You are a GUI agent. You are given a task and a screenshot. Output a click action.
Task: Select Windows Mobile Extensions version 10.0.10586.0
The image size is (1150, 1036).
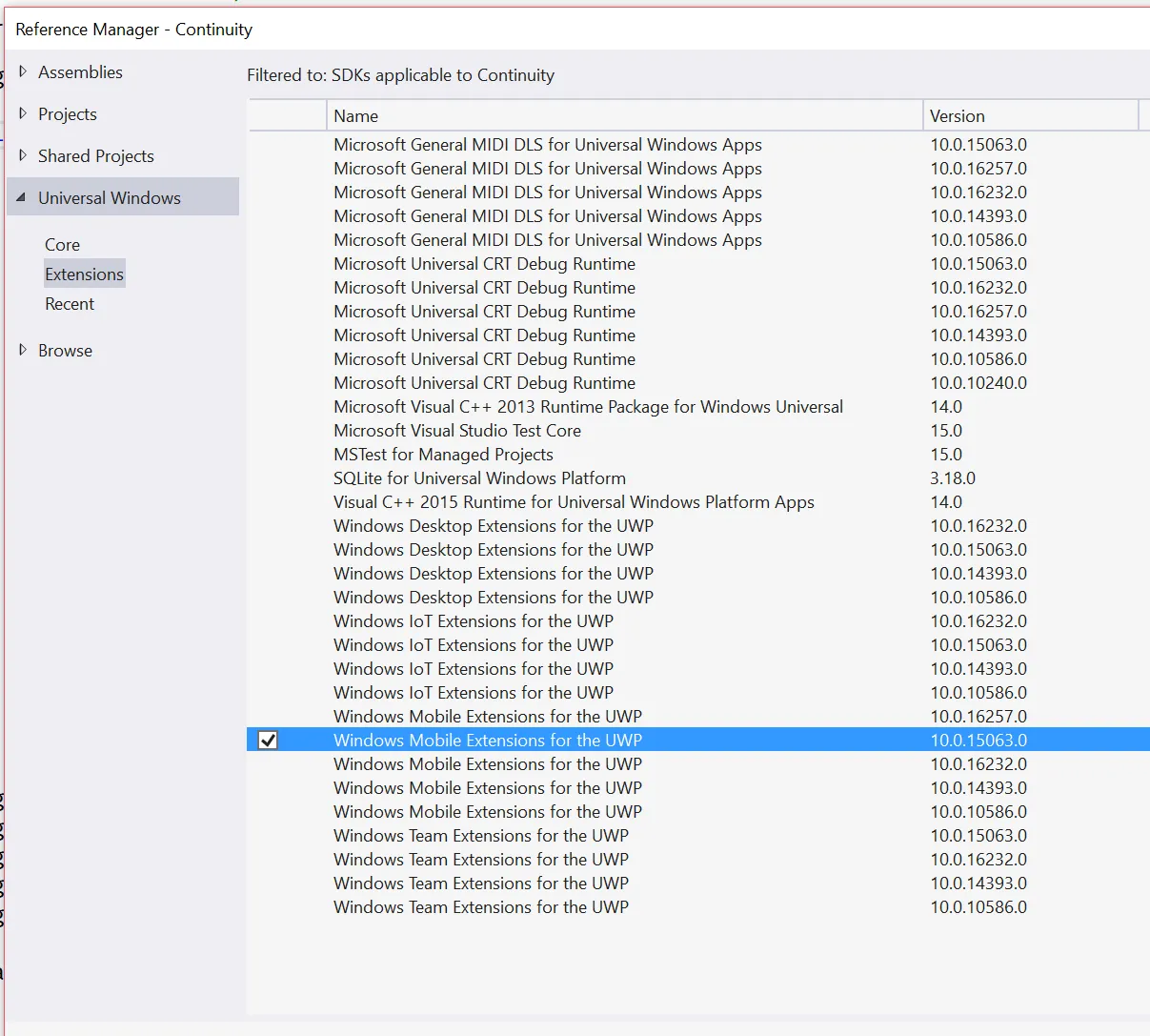[x=697, y=812]
